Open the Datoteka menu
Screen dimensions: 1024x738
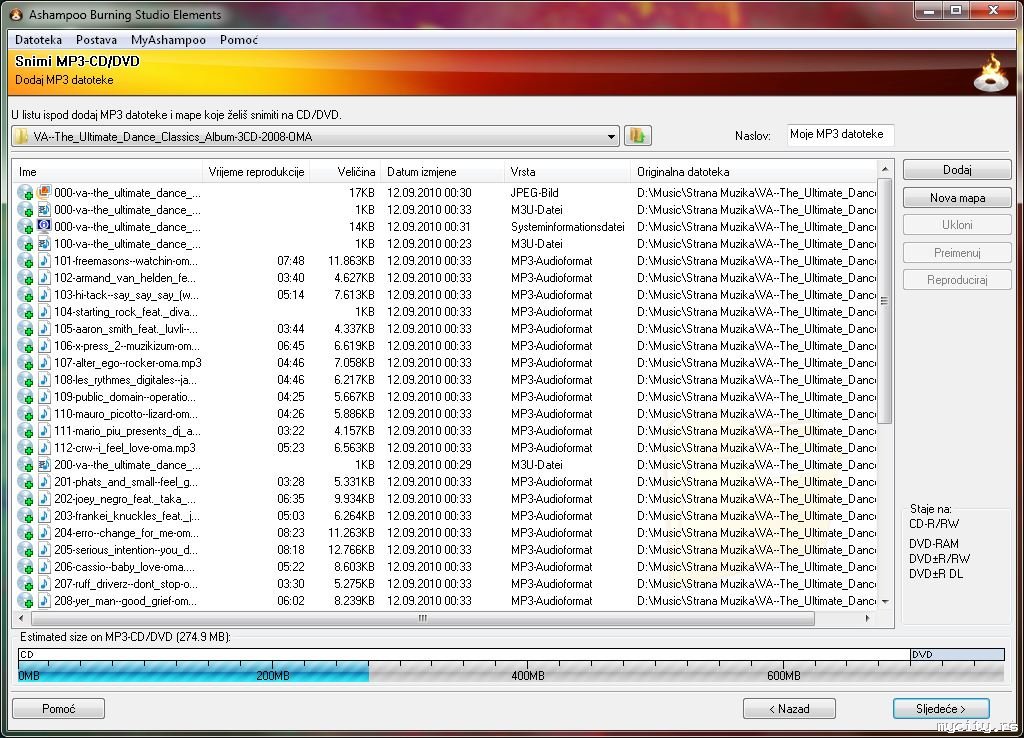coord(39,40)
